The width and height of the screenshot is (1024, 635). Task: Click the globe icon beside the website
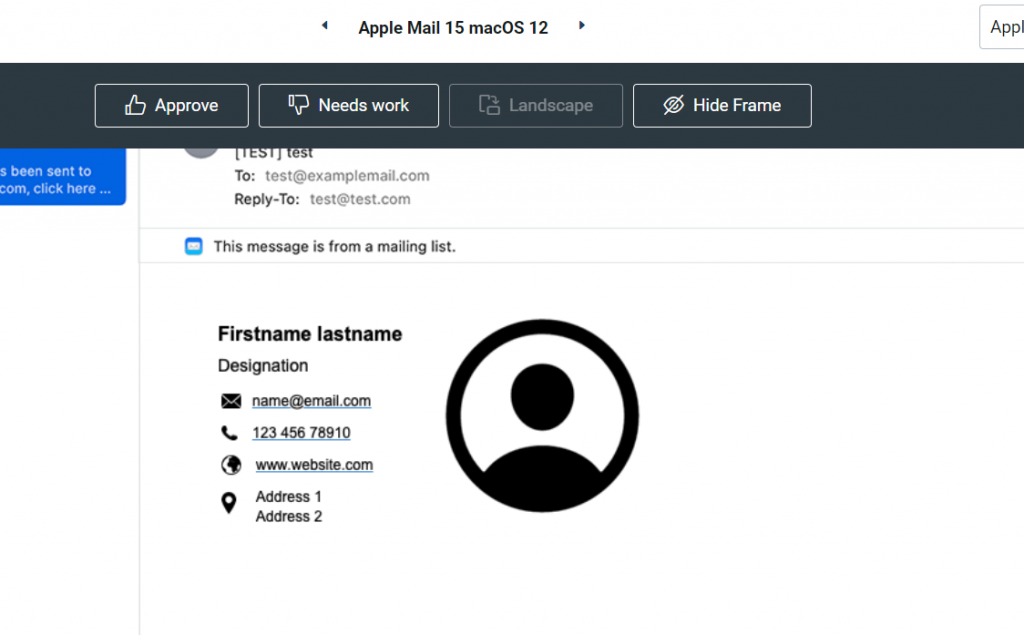point(231,465)
